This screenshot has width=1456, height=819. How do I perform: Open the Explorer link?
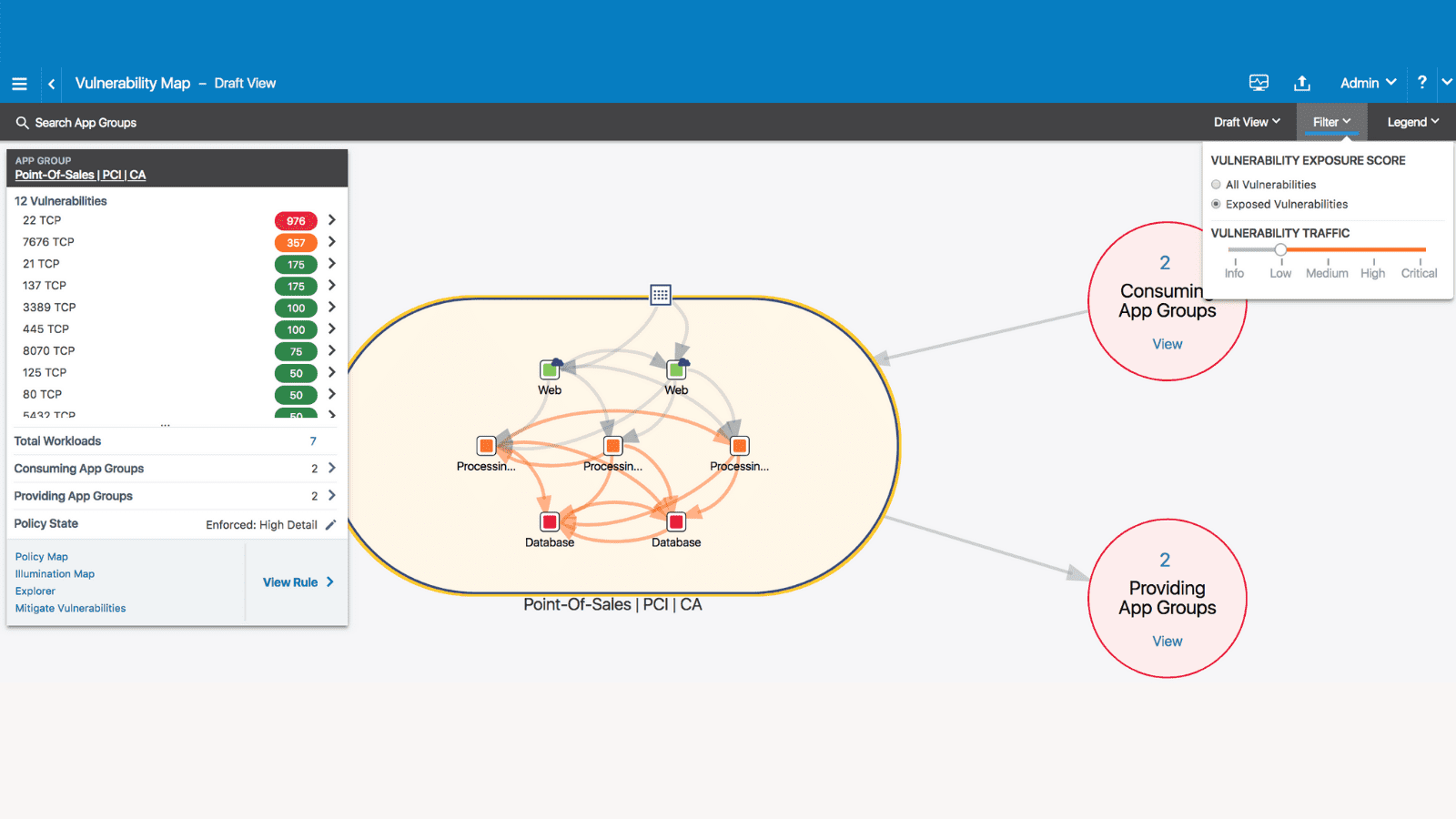click(x=35, y=591)
